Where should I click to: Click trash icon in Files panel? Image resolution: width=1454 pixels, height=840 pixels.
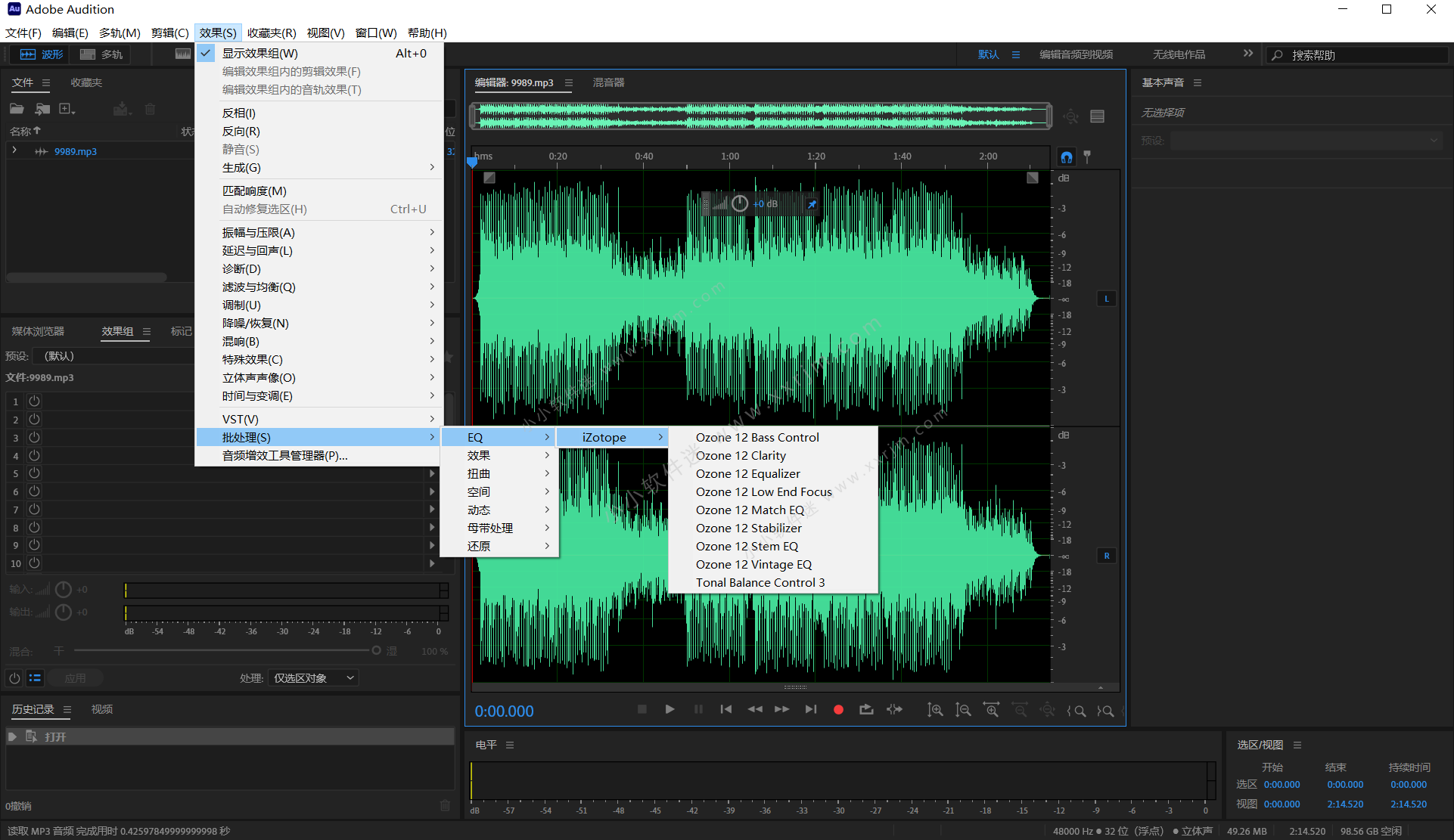[150, 109]
